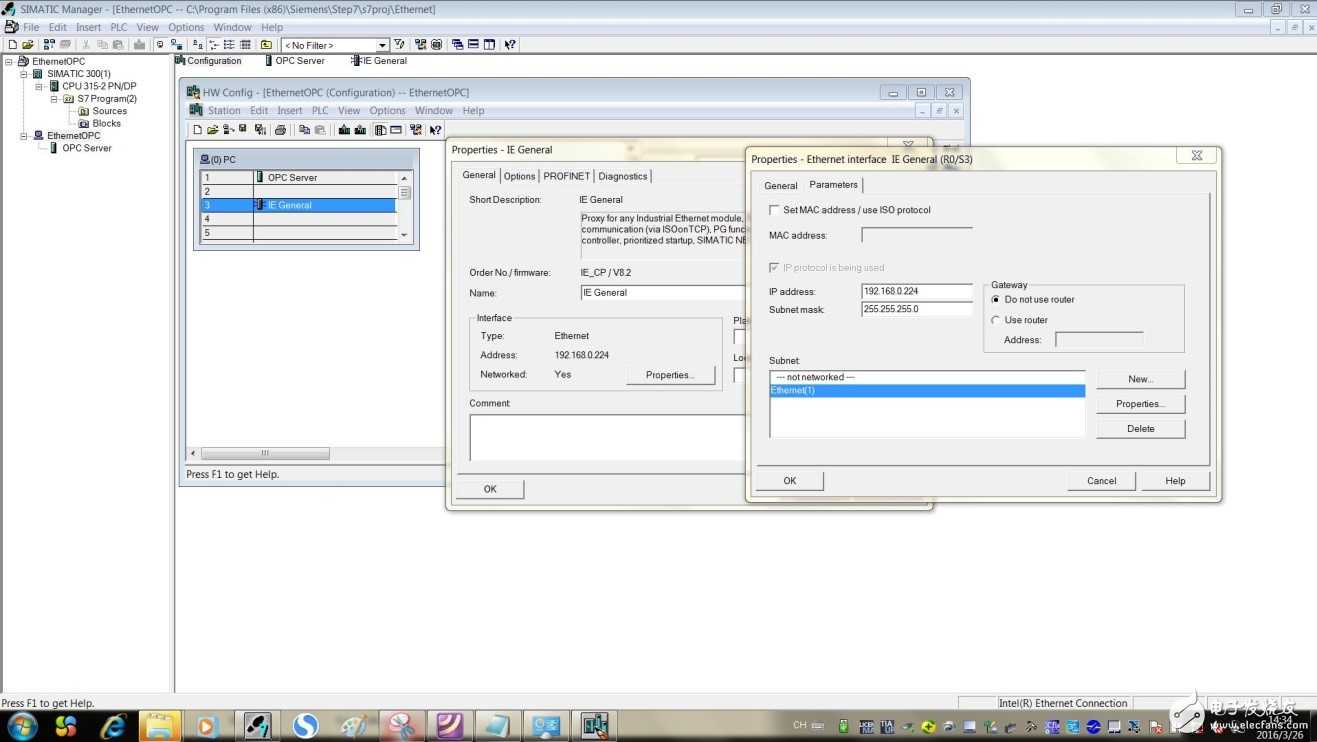Image resolution: width=1317 pixels, height=742 pixels.
Task: Select the IE General object in the project pane
Action: click(378, 61)
